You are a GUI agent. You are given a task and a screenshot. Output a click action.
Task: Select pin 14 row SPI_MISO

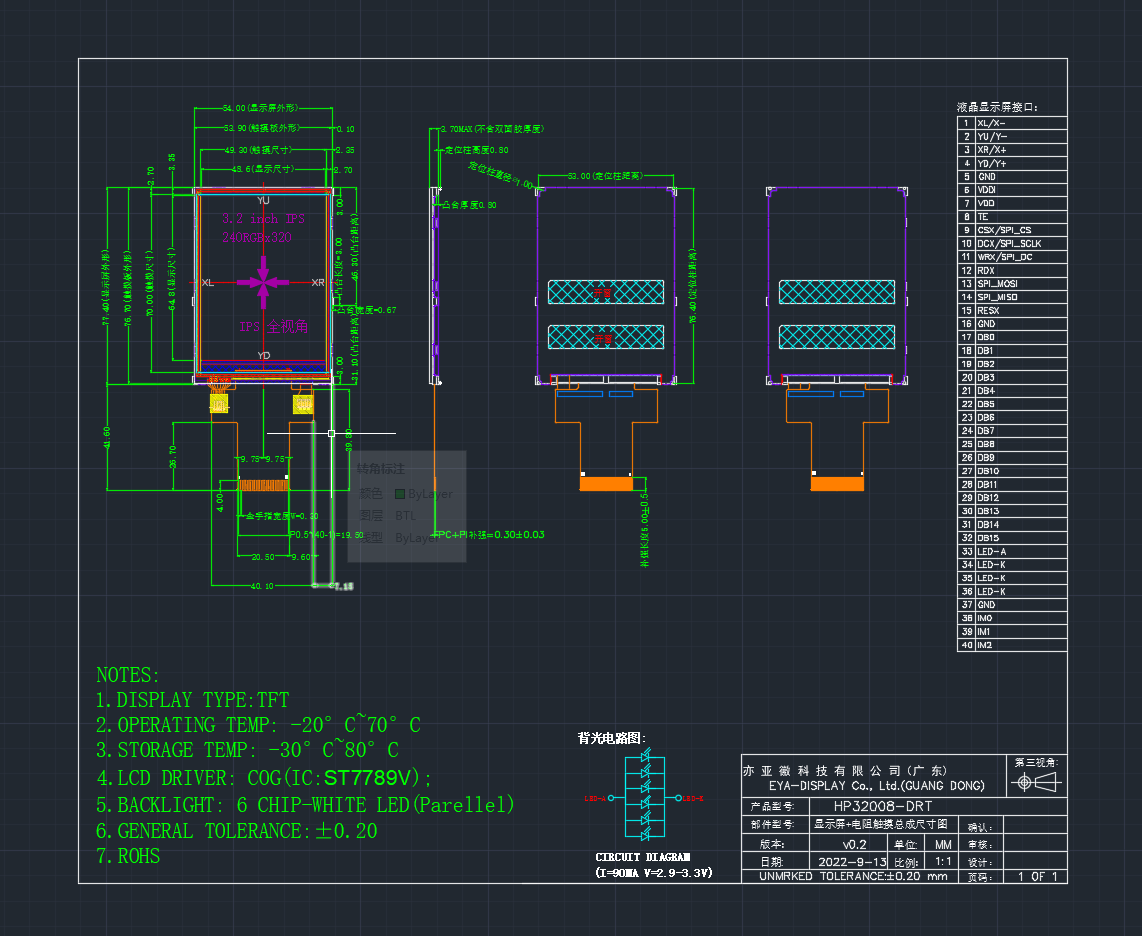(1012, 297)
